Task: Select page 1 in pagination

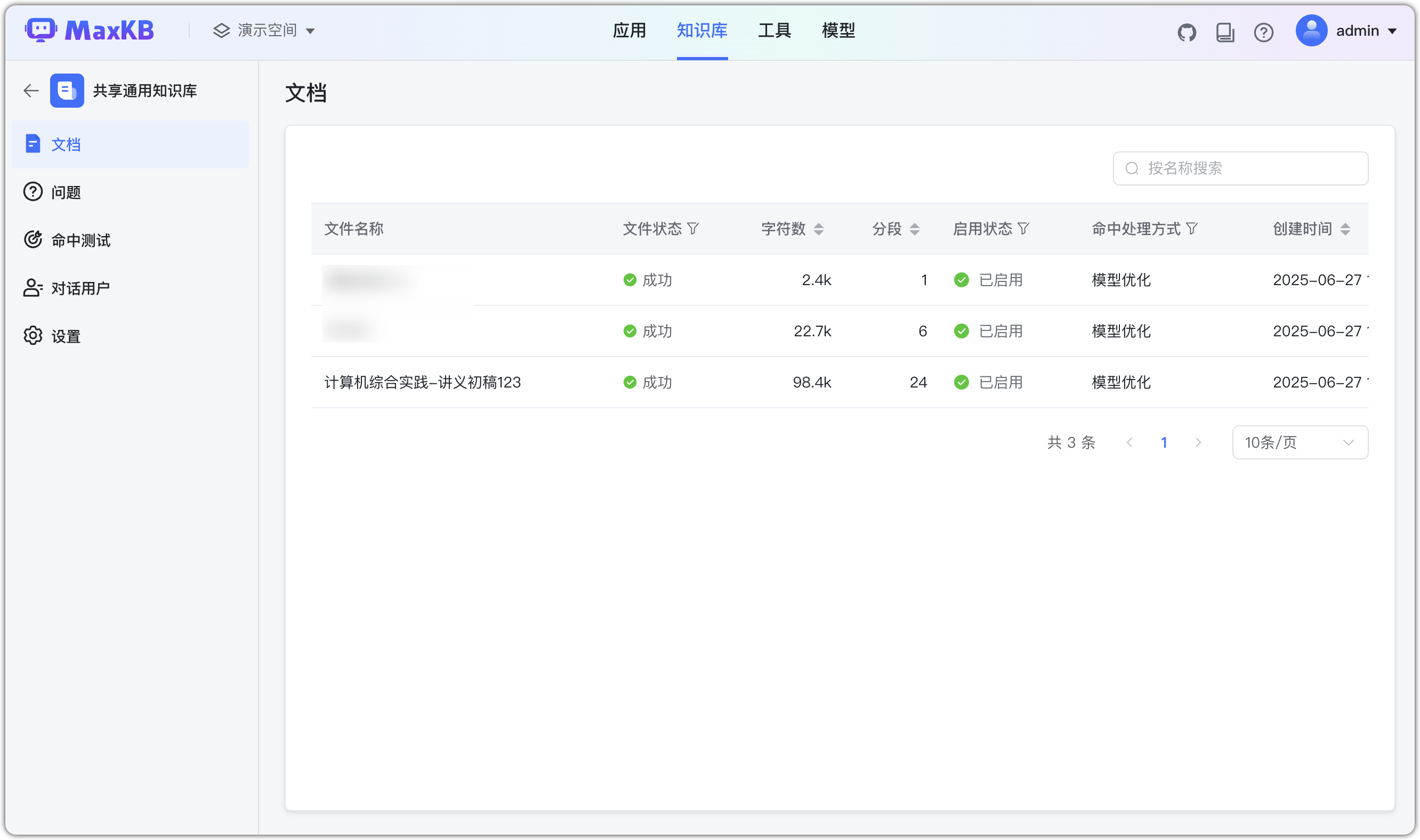Action: [1164, 442]
